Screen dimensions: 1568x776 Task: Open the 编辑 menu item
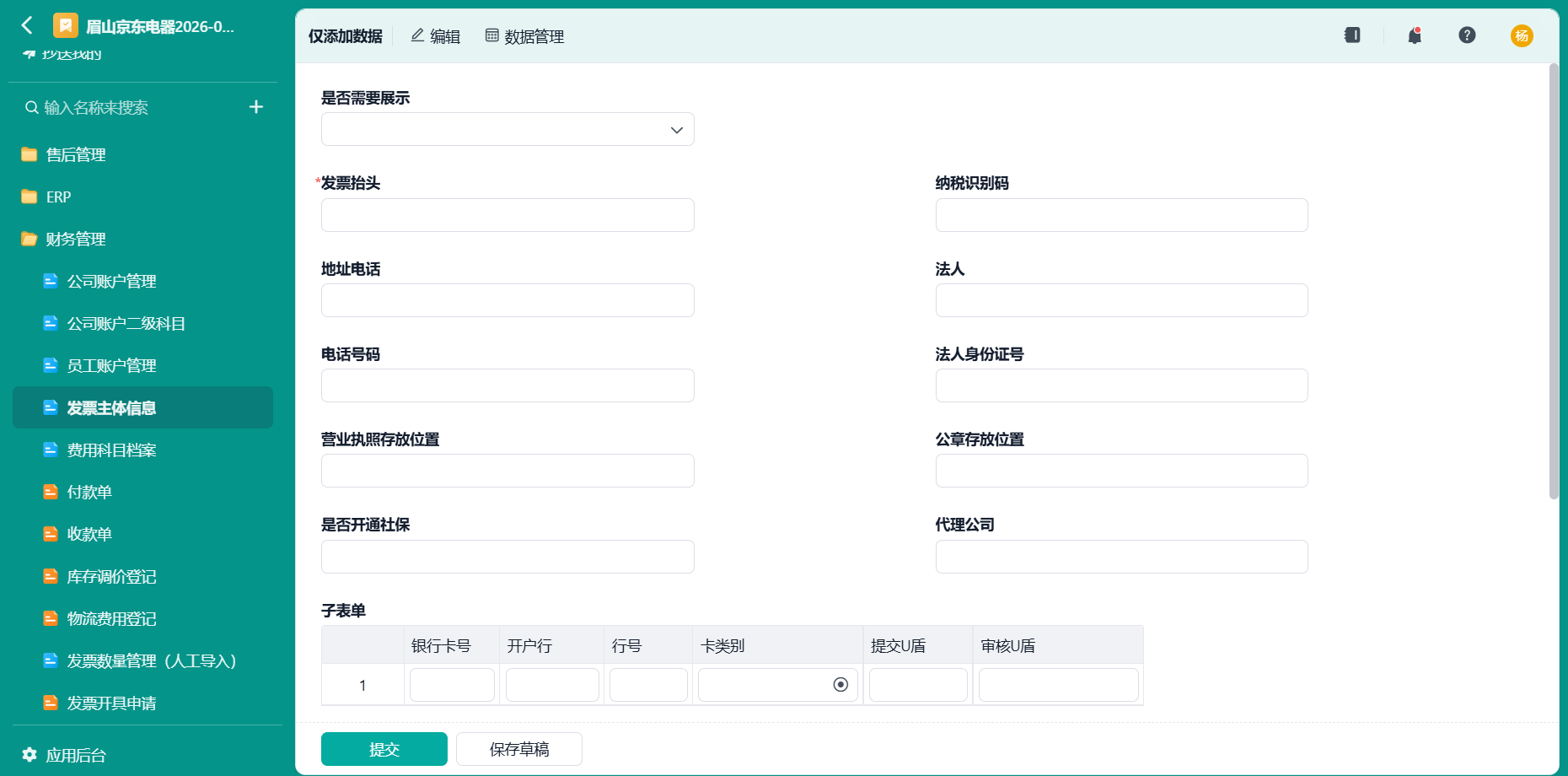point(436,36)
